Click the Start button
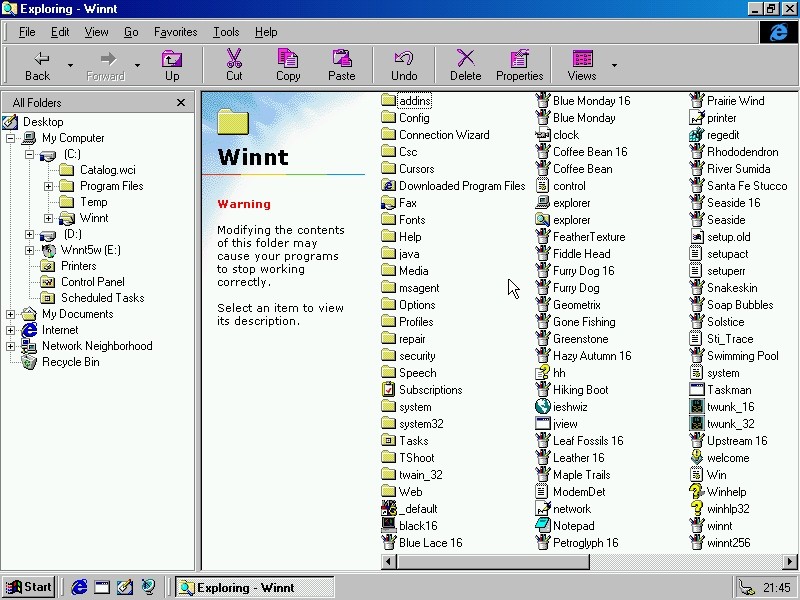The image size is (800, 600). pos(28,587)
